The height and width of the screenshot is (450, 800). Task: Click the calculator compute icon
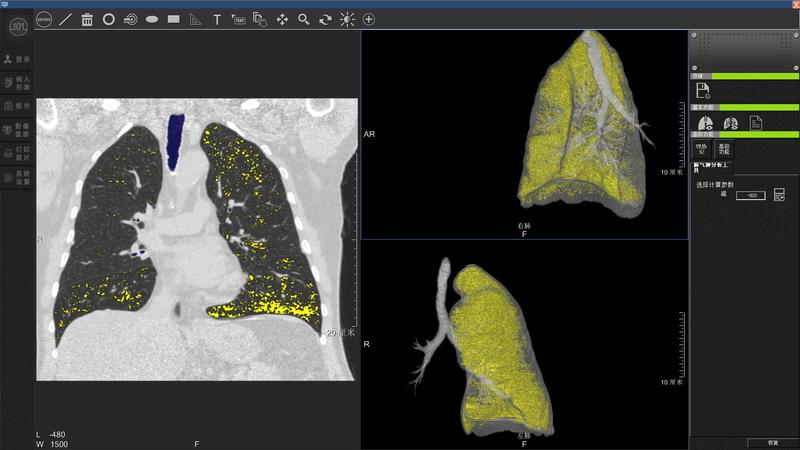(x=779, y=194)
